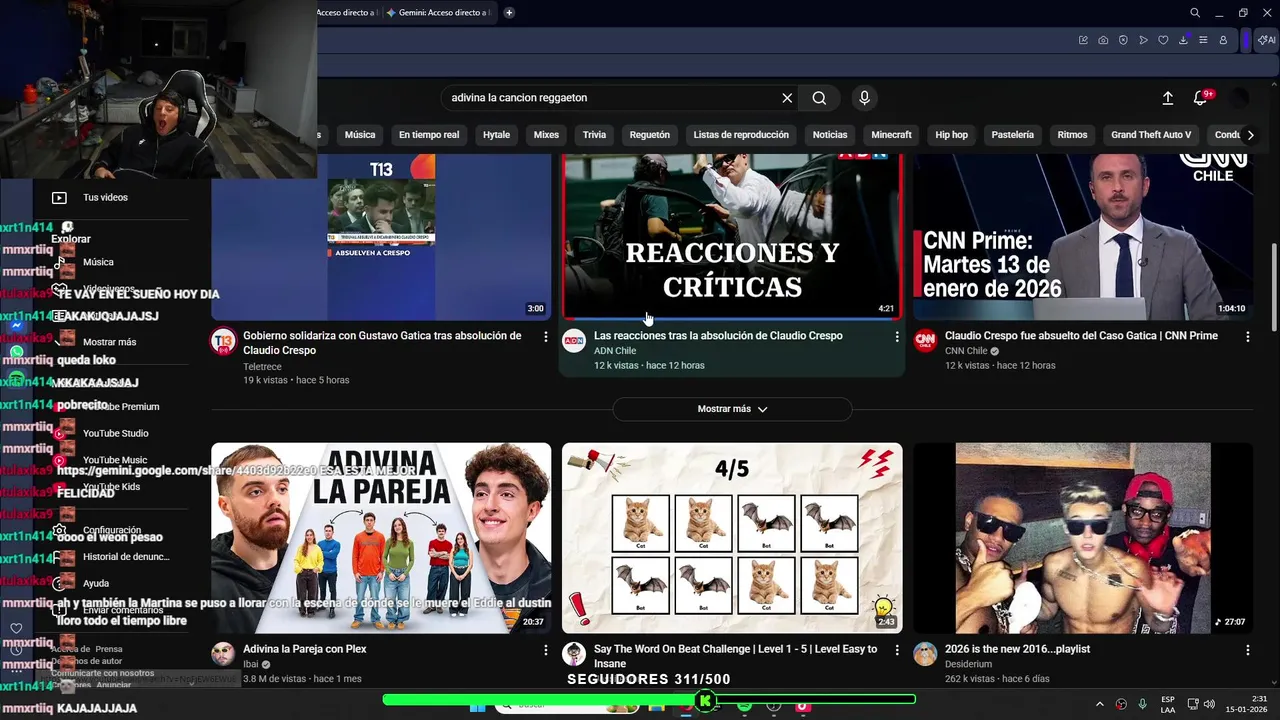The width and height of the screenshot is (1280, 720).
Task: Open ADN Chile channel avatar
Action: (x=573, y=341)
